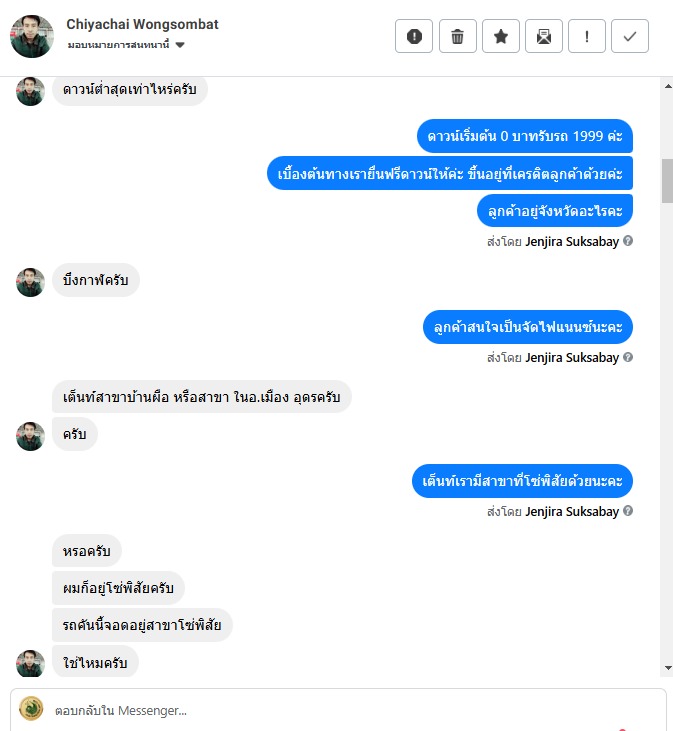Click help icon under ไฟแนนซ์ message

pyautogui.click(x=628, y=357)
